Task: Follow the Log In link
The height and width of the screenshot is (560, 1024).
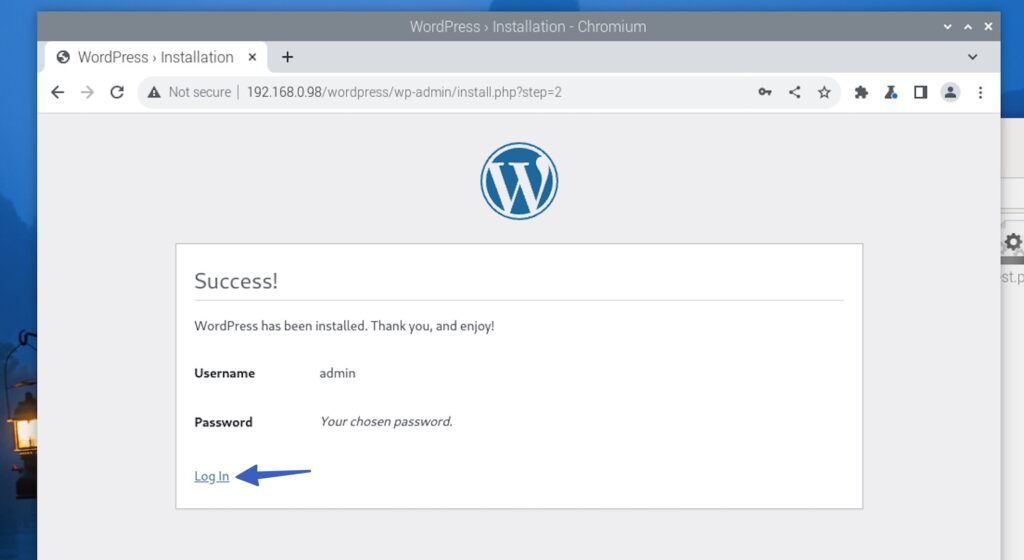Action: coord(212,476)
